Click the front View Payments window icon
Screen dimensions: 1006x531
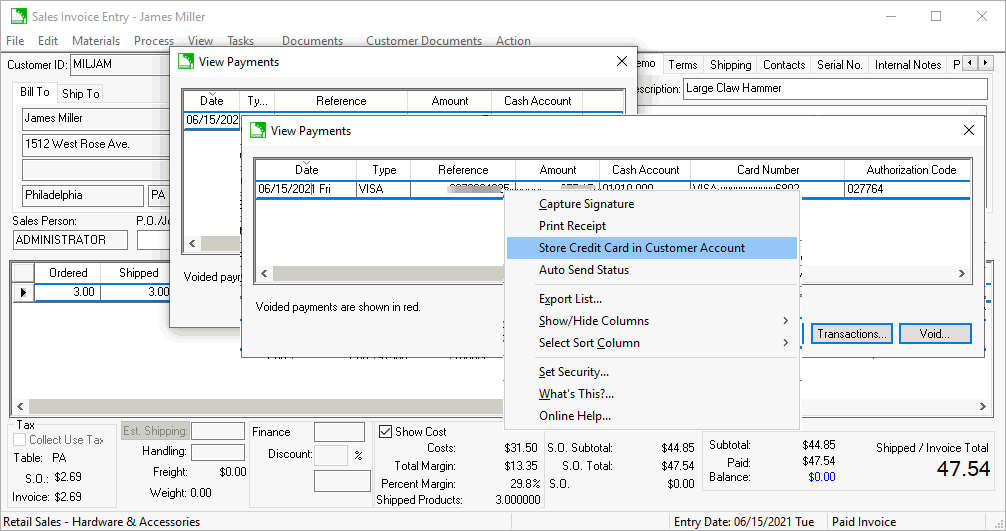(x=258, y=130)
